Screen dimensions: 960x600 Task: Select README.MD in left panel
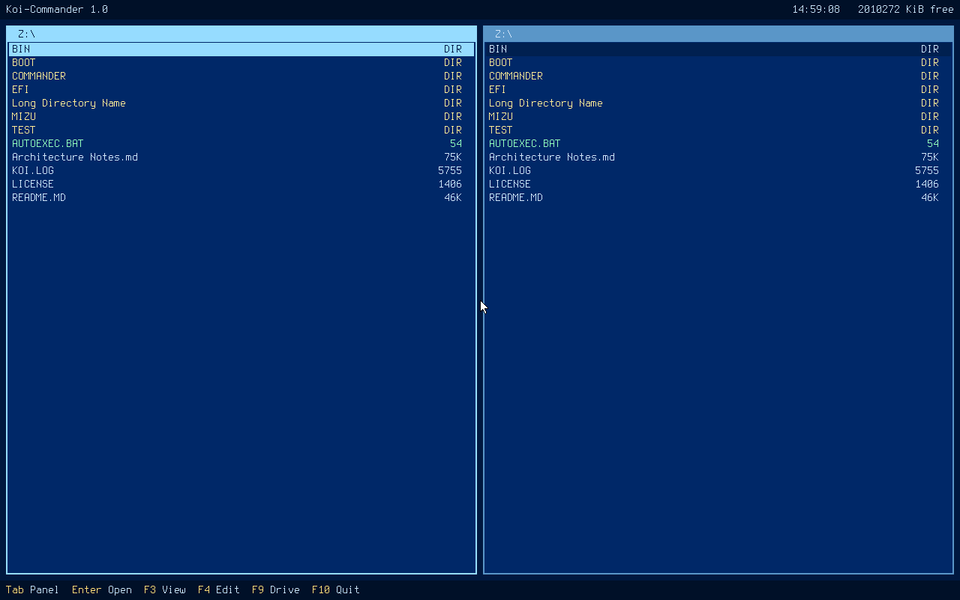(x=241, y=197)
